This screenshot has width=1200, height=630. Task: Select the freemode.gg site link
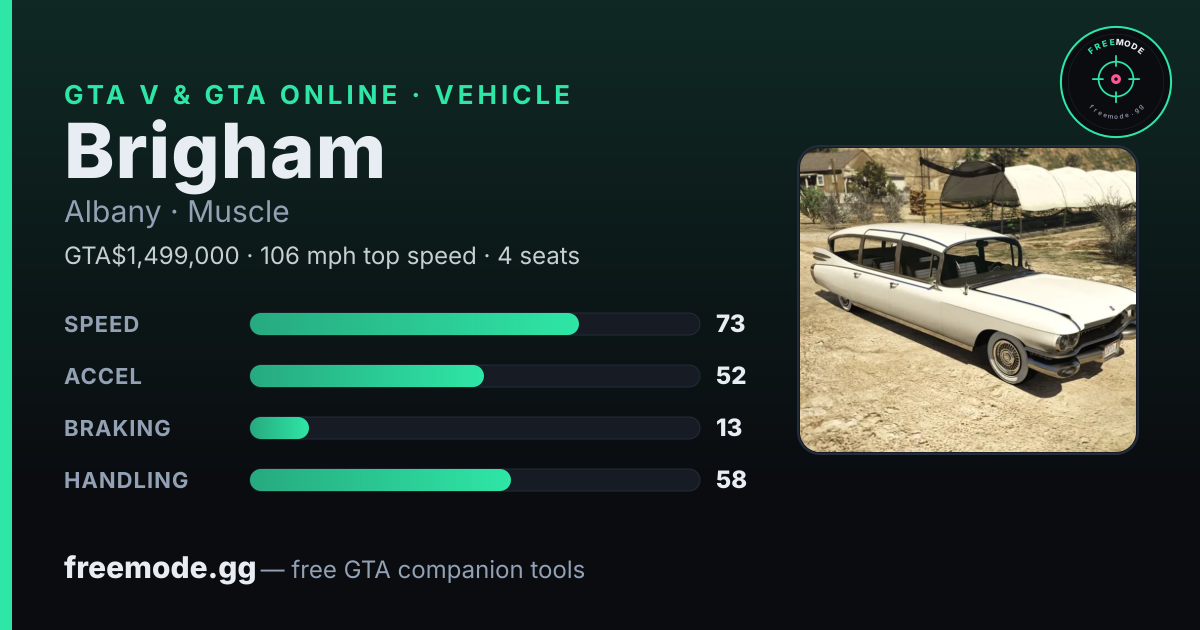(x=160, y=569)
